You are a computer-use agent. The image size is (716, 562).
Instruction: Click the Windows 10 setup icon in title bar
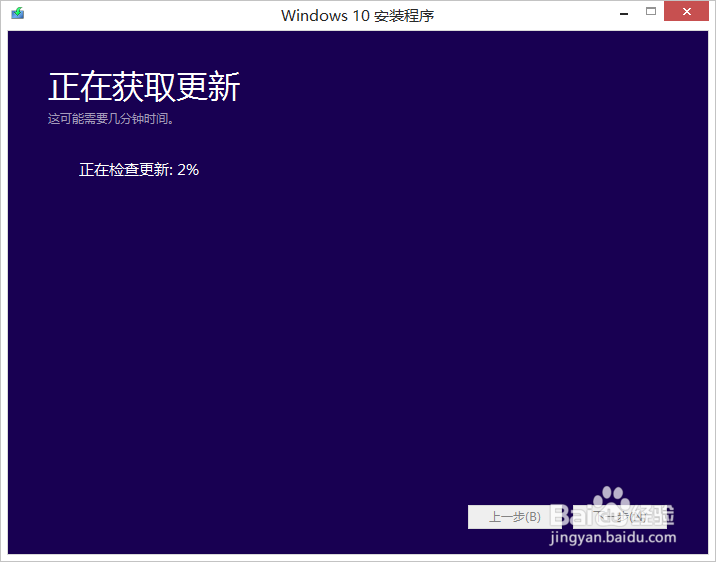tap(18, 13)
